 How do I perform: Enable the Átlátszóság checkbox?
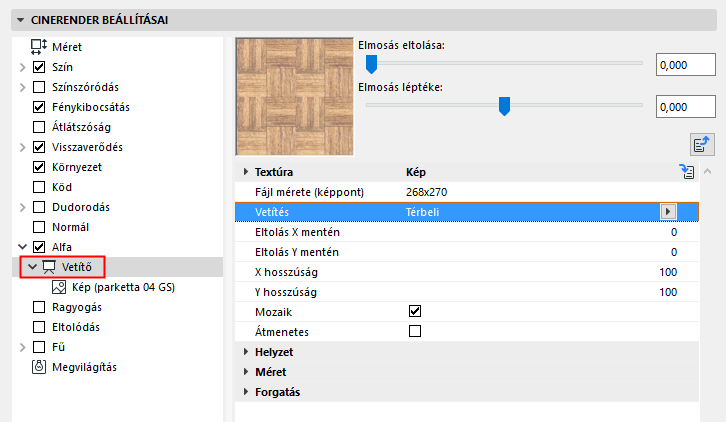(39, 127)
